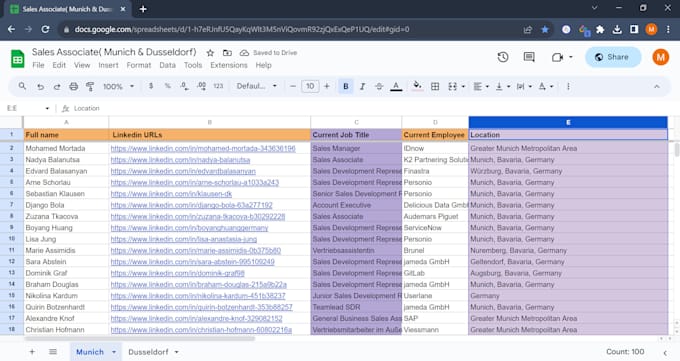The image size is (680, 361).
Task: Format as currency with dollar icon
Action: [x=150, y=86]
